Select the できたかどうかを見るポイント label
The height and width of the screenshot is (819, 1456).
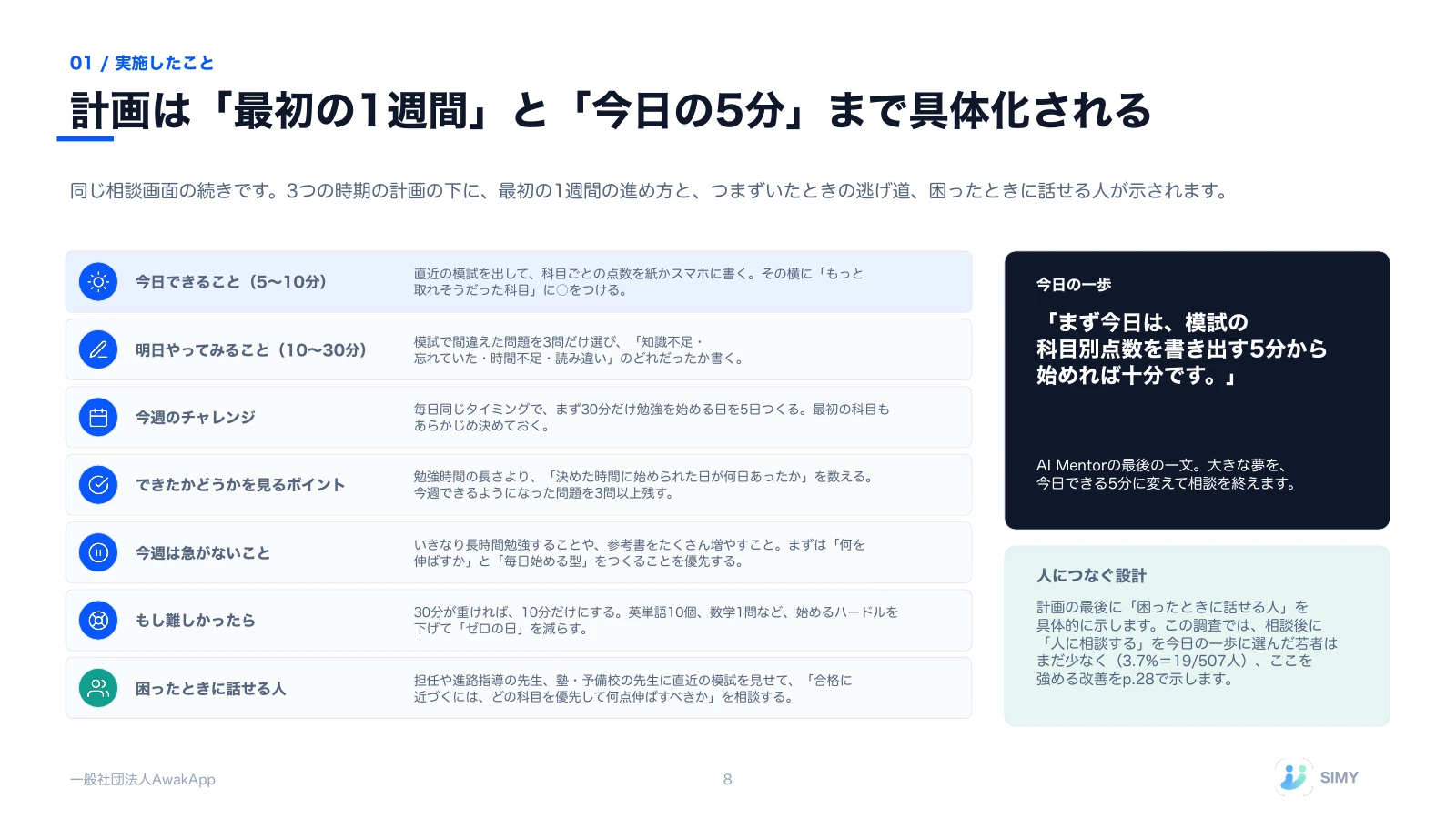click(x=240, y=485)
